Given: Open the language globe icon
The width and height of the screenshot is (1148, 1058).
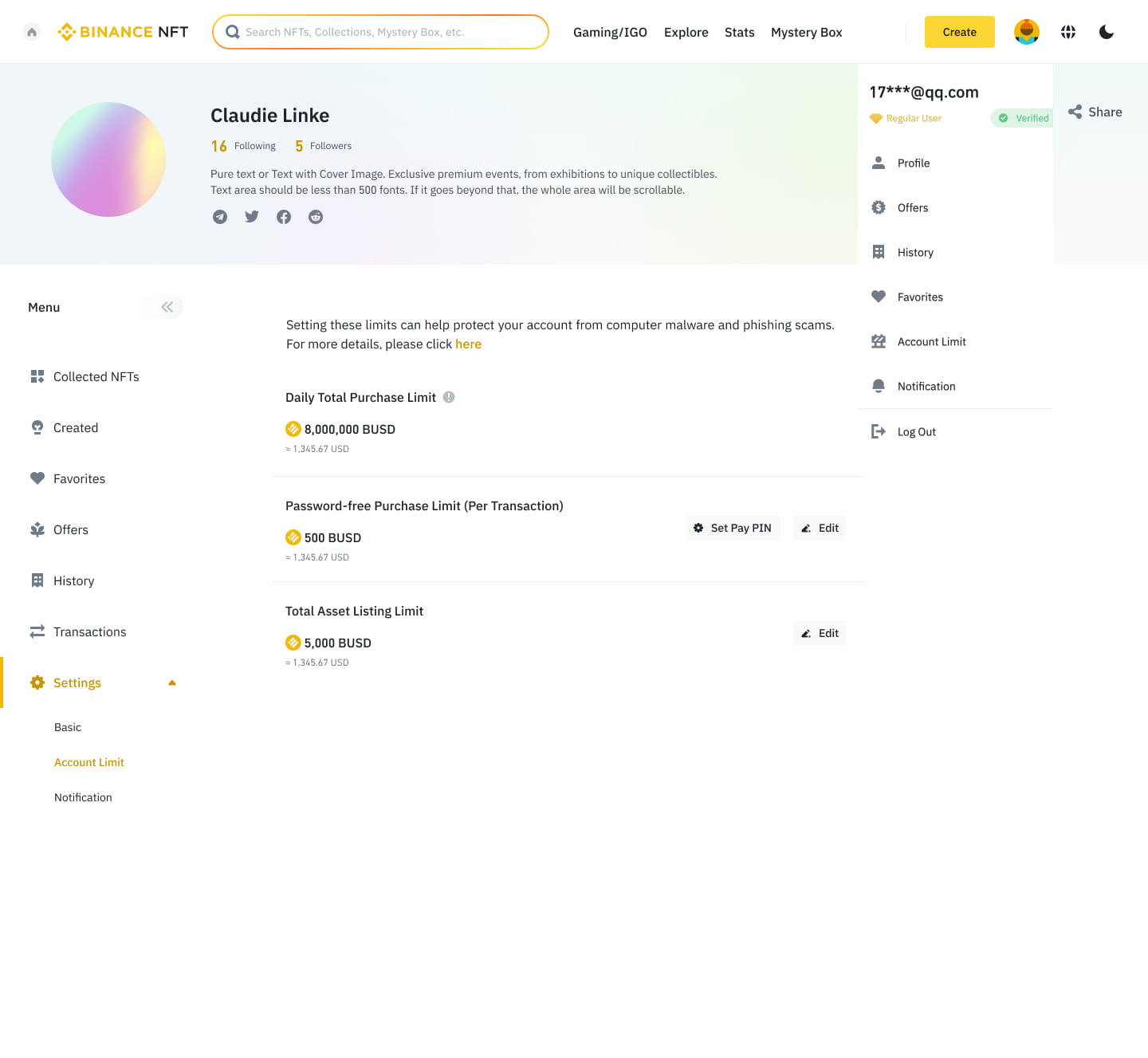Looking at the screenshot, I should click(x=1068, y=32).
